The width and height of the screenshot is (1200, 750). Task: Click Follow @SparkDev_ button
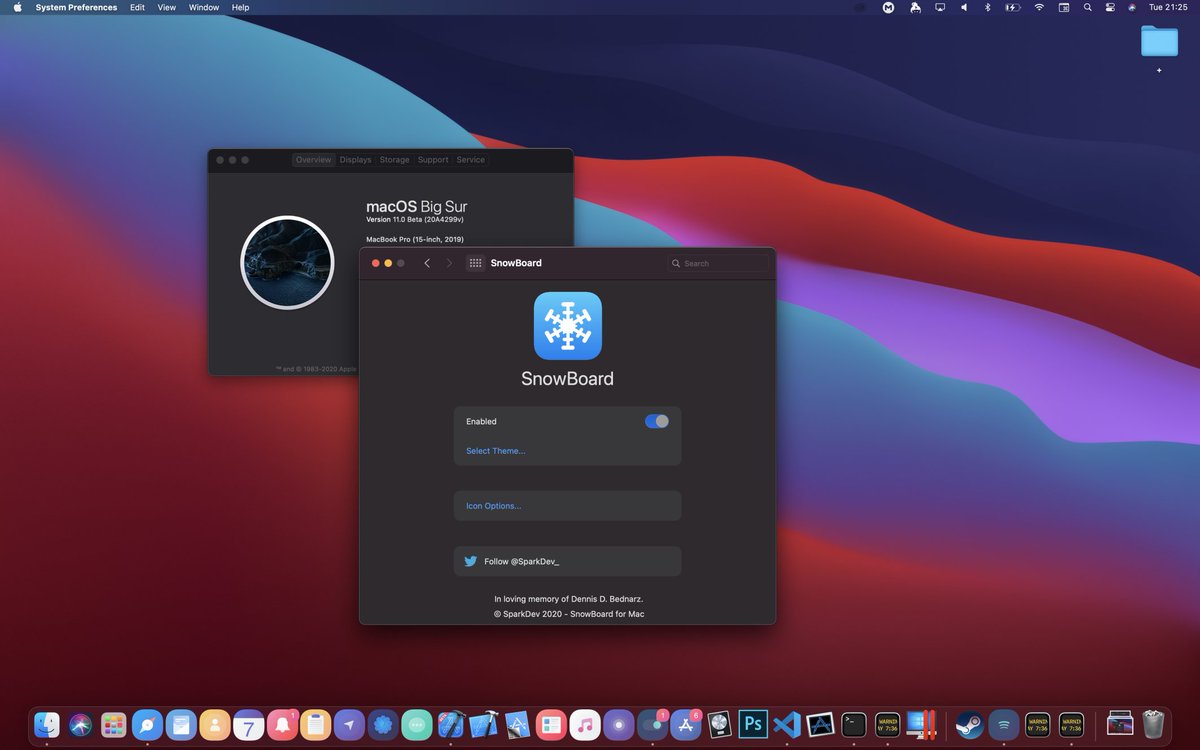(x=567, y=561)
